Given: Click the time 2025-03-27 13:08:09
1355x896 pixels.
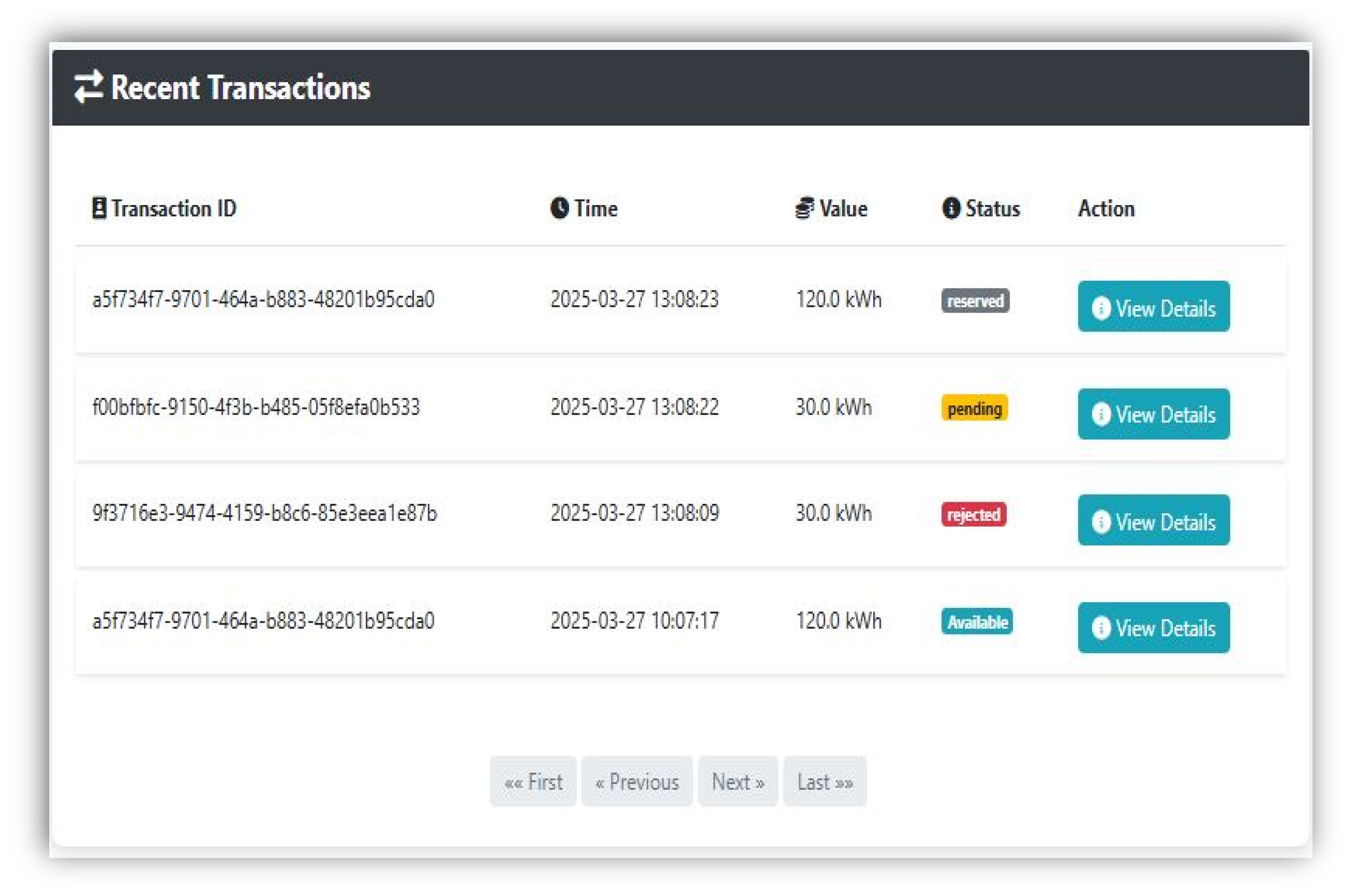Looking at the screenshot, I should click(x=634, y=513).
